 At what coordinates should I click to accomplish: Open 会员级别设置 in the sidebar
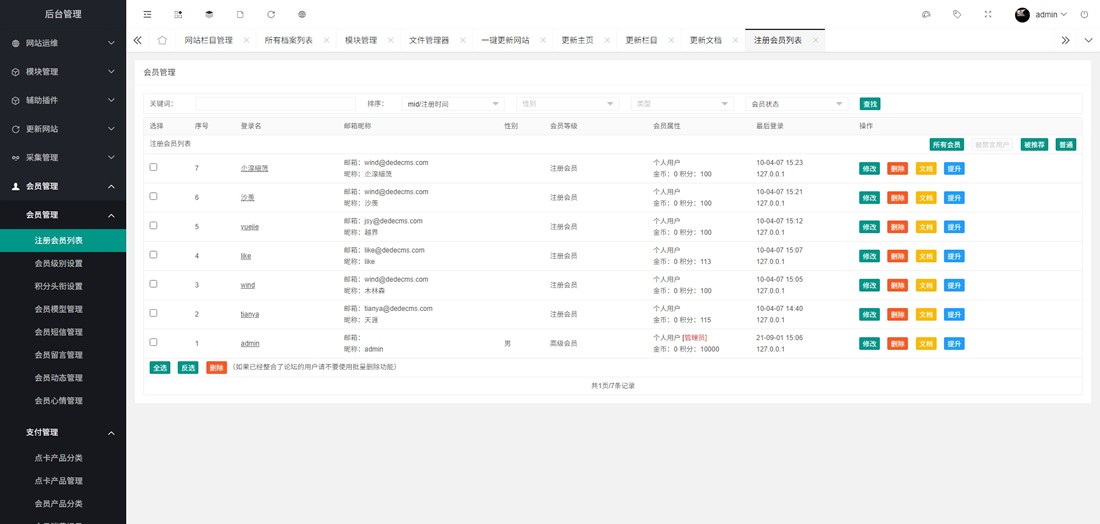click(59, 263)
